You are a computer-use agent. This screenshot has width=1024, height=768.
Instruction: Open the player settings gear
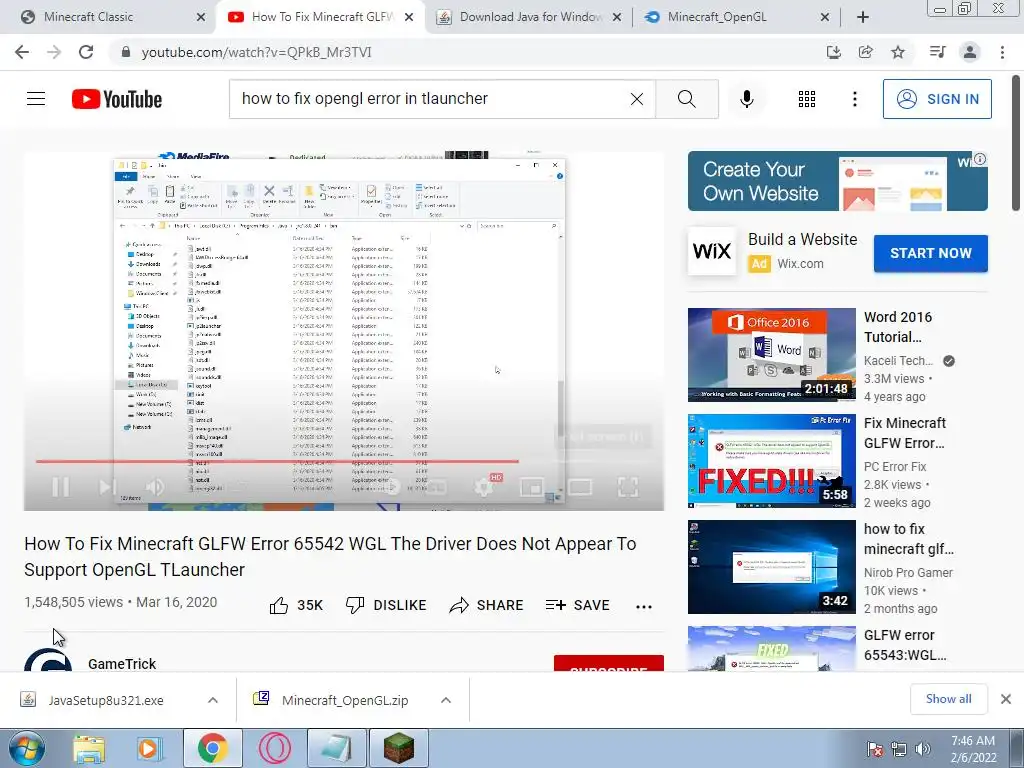coord(485,487)
